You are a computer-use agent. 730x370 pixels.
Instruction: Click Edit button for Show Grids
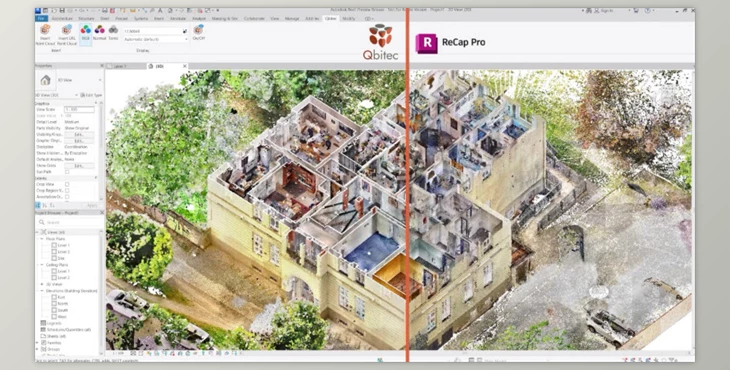point(79,165)
